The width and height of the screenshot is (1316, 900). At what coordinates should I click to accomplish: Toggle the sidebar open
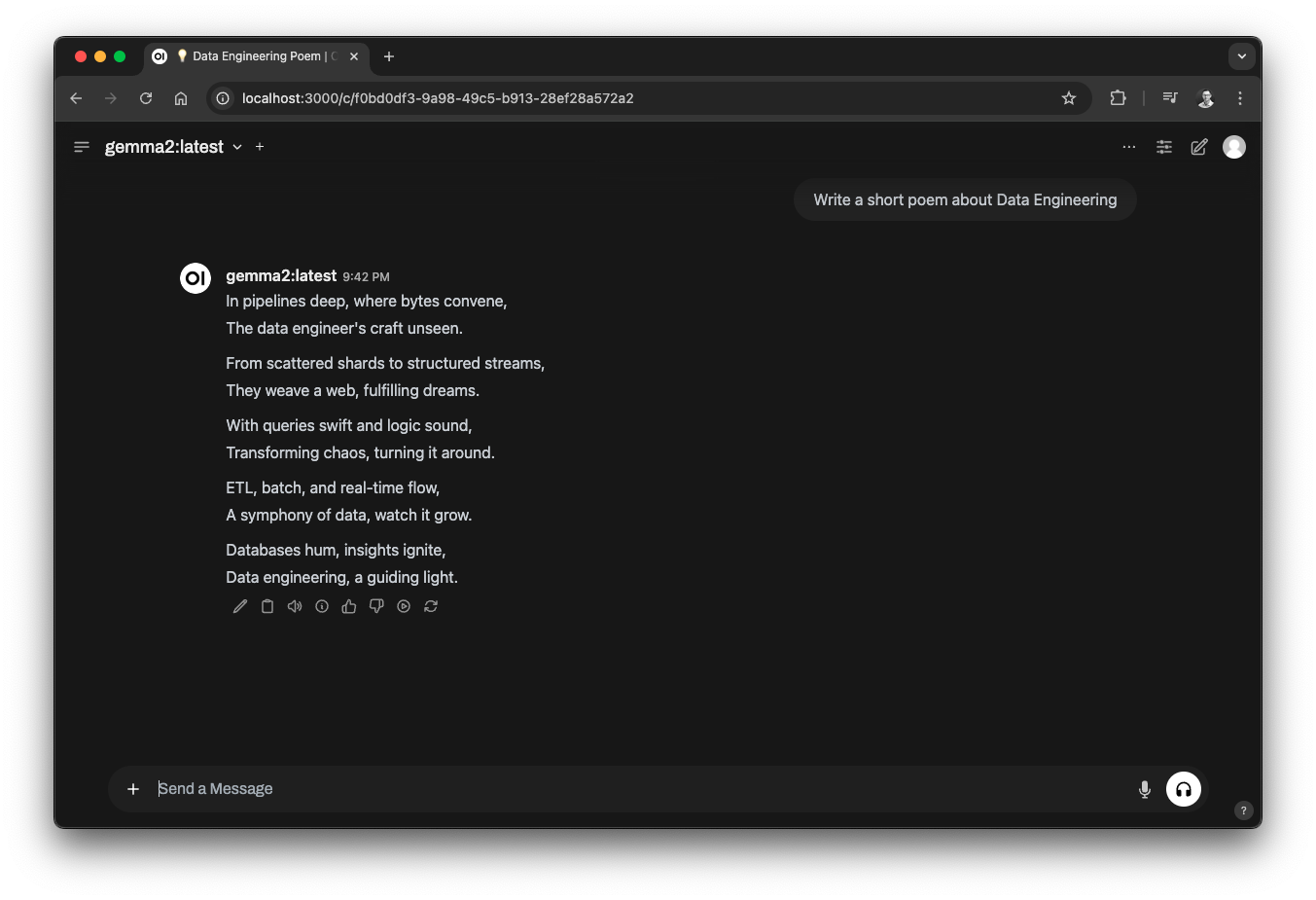pos(81,146)
